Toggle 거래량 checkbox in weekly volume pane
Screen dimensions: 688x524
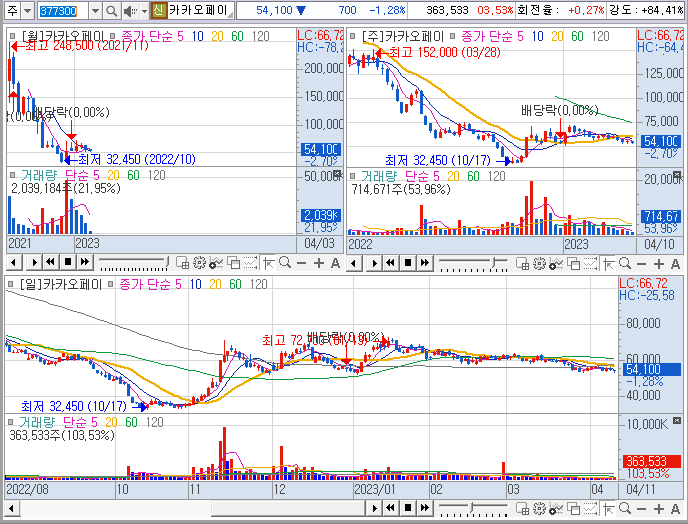click(352, 176)
